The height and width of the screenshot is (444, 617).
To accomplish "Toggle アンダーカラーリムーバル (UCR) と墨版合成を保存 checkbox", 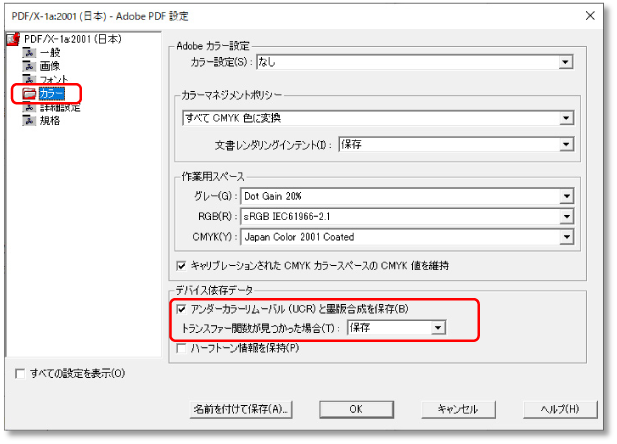I will 181,309.
